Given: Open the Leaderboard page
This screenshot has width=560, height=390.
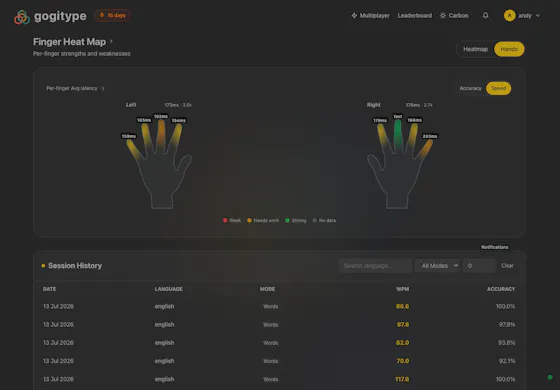Looking at the screenshot, I should tap(415, 16).
